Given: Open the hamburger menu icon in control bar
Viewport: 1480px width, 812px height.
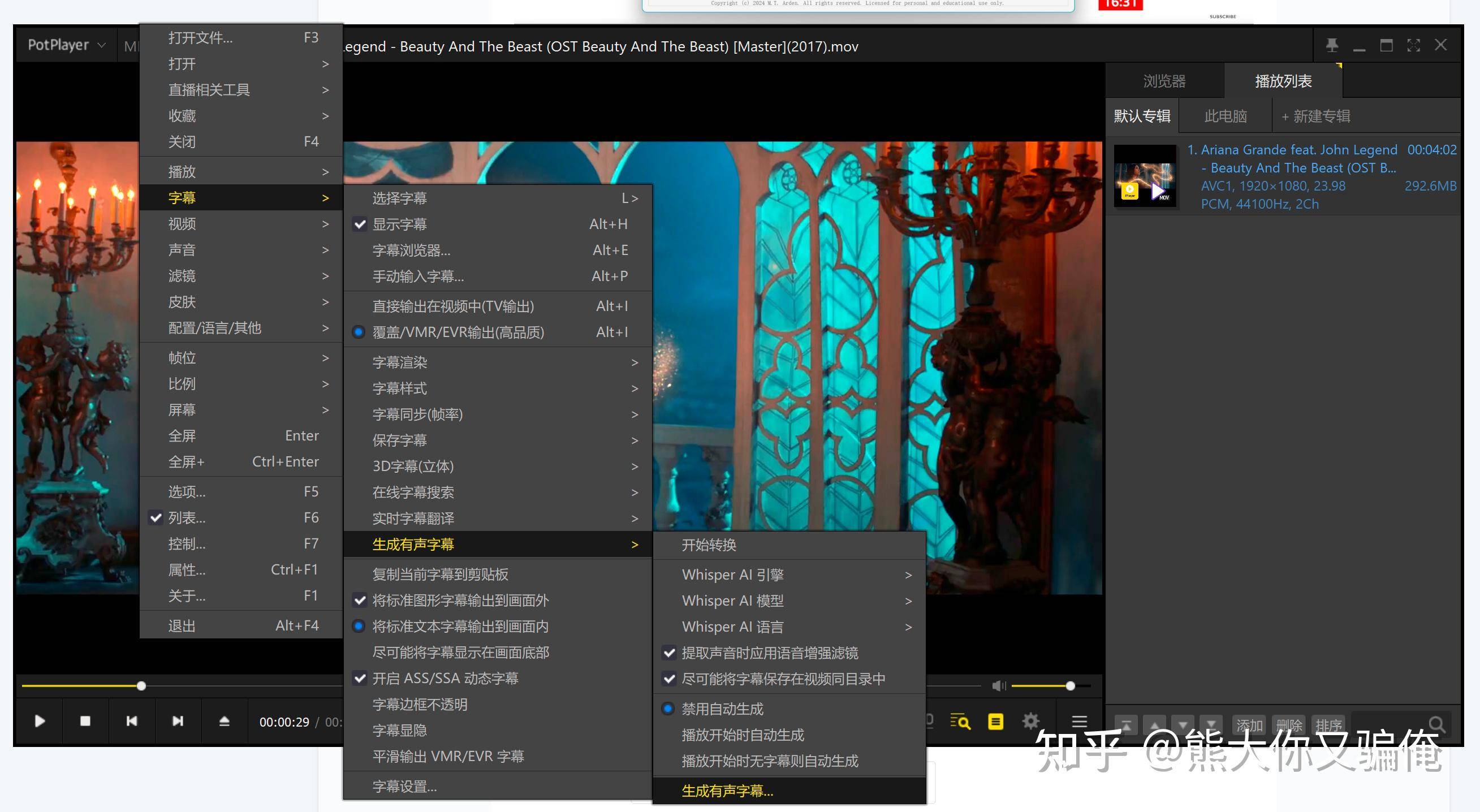Looking at the screenshot, I should 1080,722.
